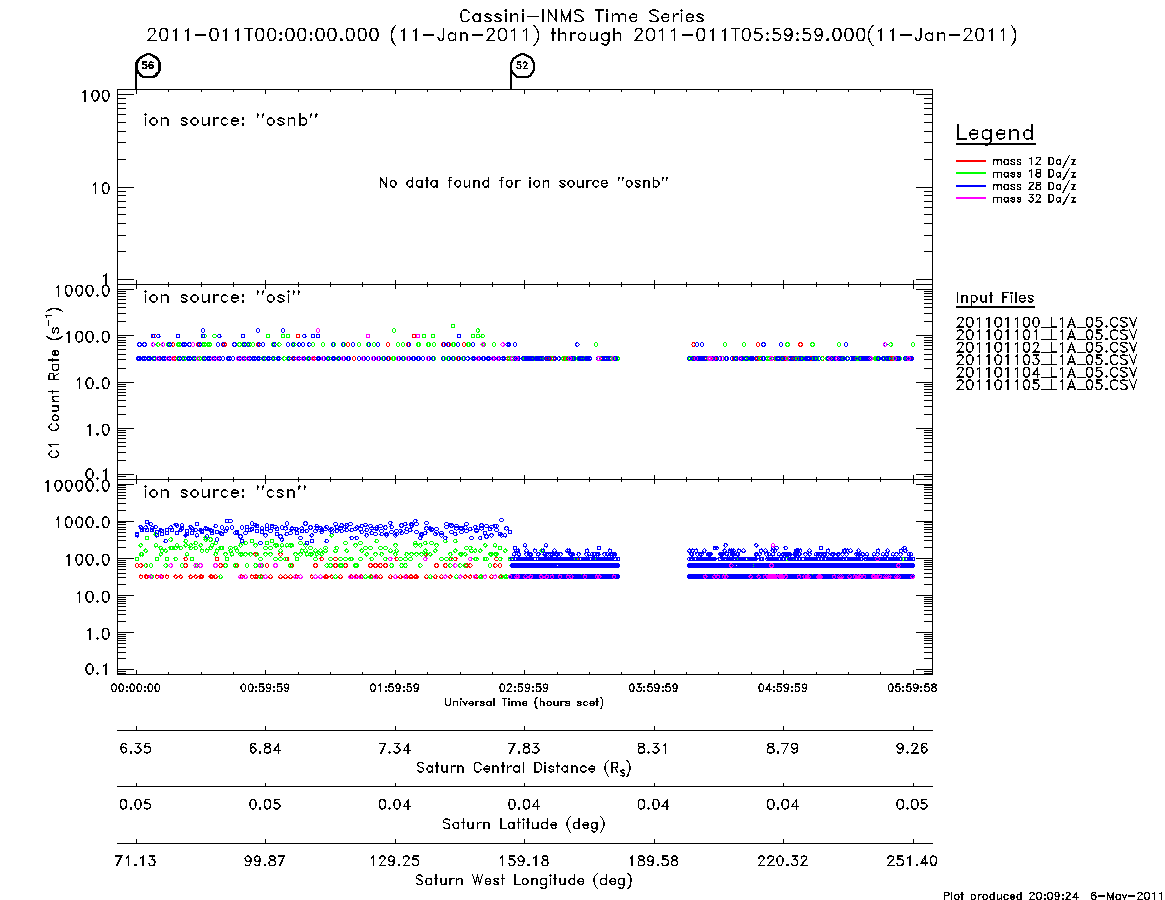Click the Saturn Central Distance axis title

524,768
